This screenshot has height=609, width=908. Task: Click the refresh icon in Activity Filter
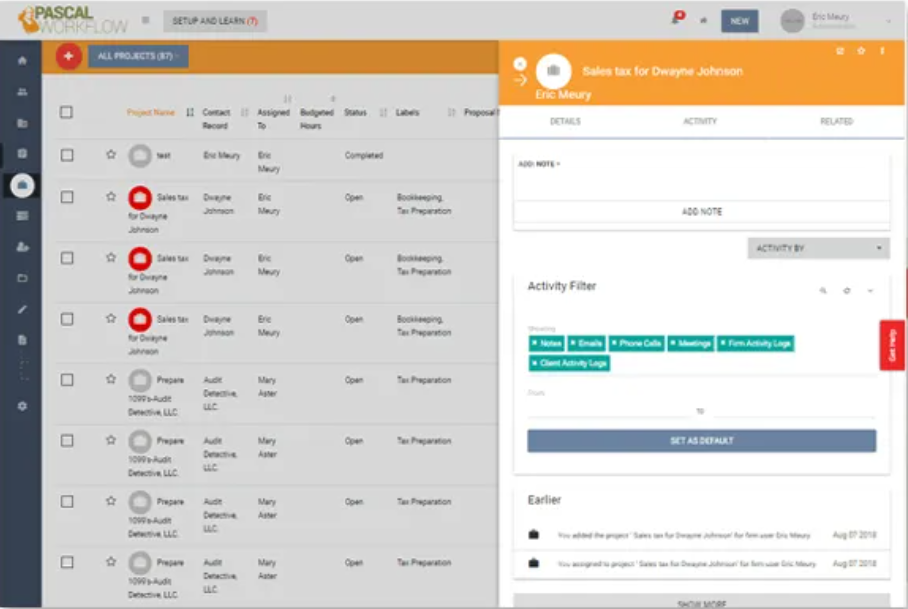(x=847, y=291)
